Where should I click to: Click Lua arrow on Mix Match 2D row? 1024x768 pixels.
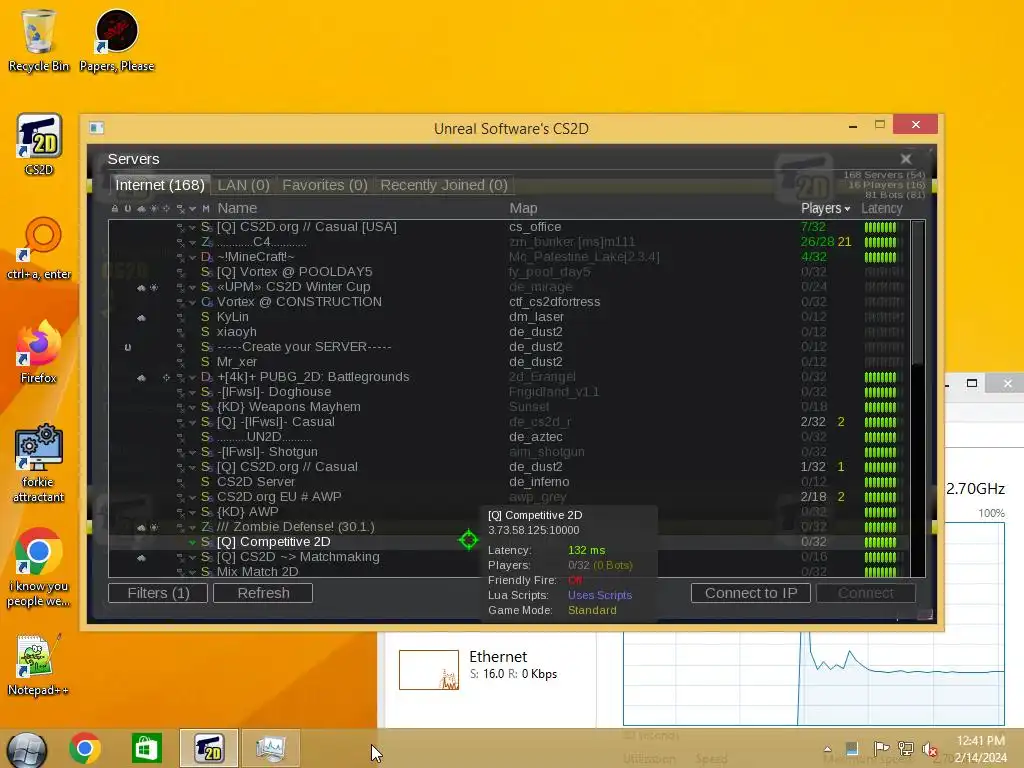192,573
